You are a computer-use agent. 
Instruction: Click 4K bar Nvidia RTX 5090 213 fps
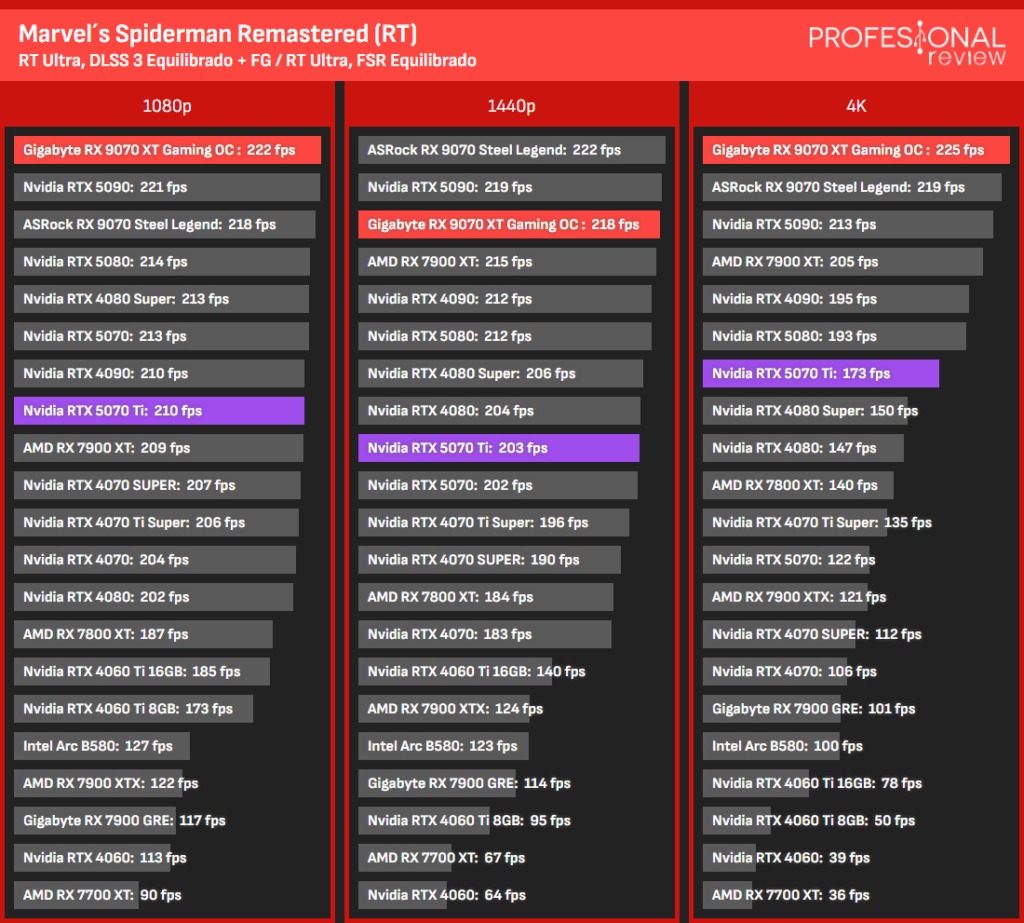848,225
